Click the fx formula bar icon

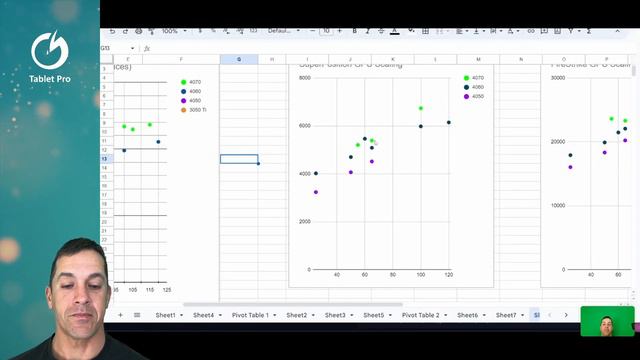(147, 49)
